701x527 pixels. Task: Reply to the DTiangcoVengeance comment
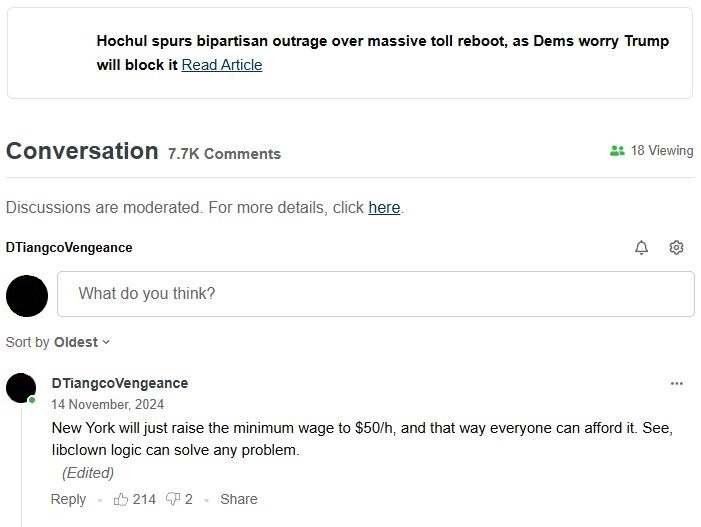[68, 499]
